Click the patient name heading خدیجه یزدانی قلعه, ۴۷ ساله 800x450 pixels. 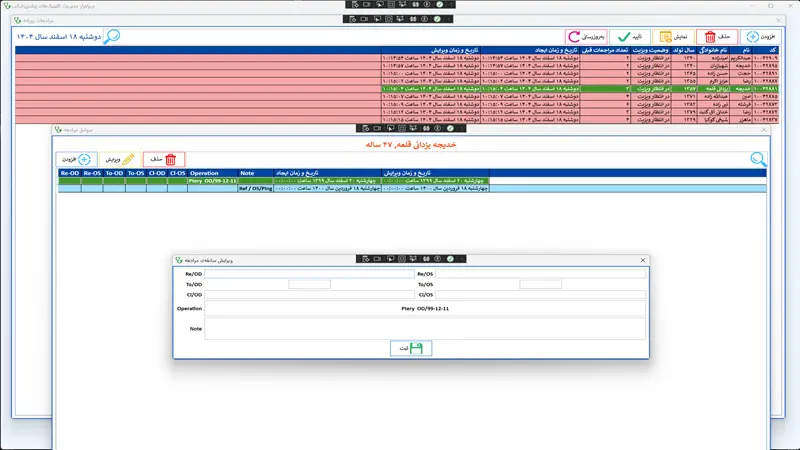click(411, 144)
